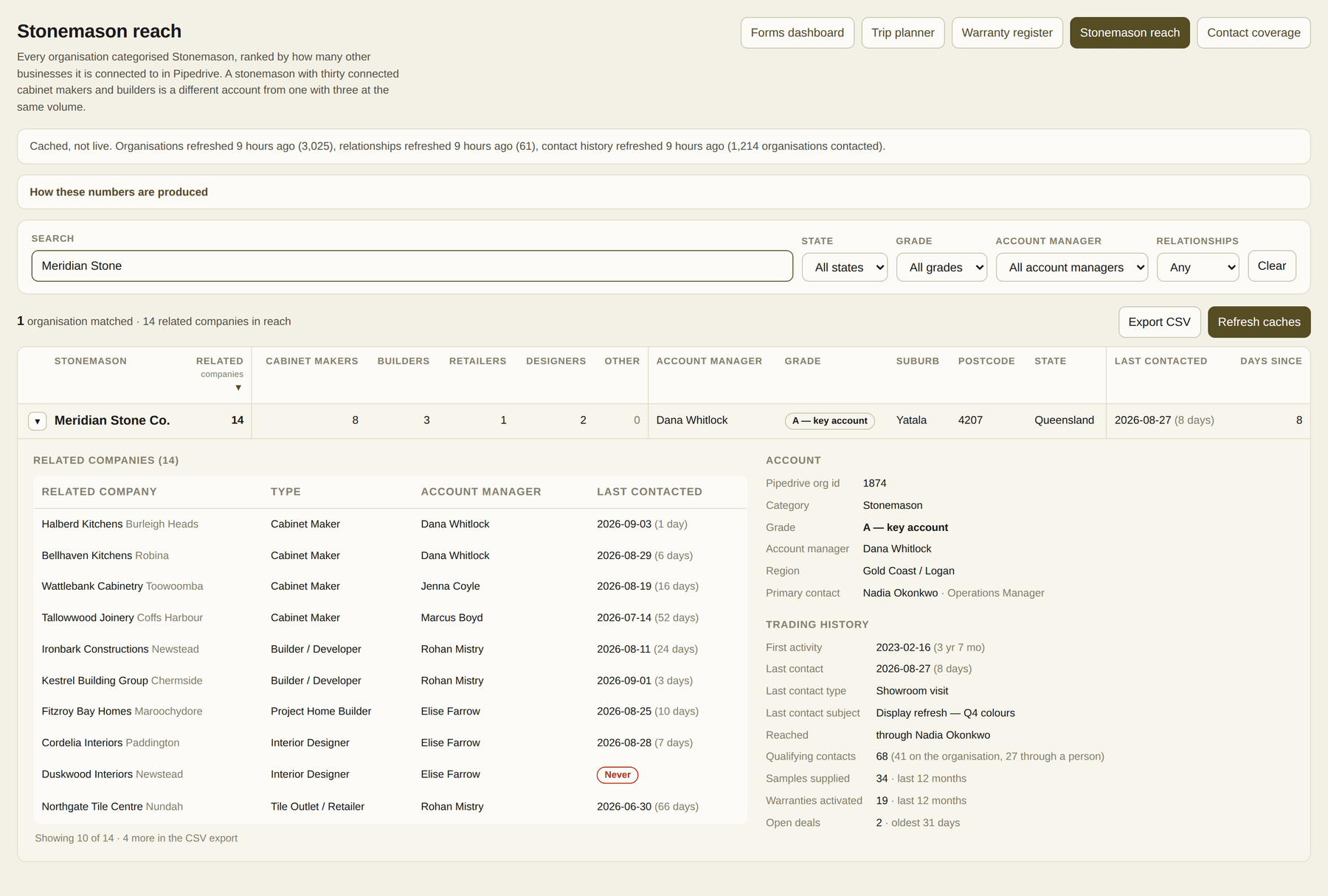Click the Tile Outlet / Retailer type cell
Image resolution: width=1328 pixels, height=896 pixels.
317,807
